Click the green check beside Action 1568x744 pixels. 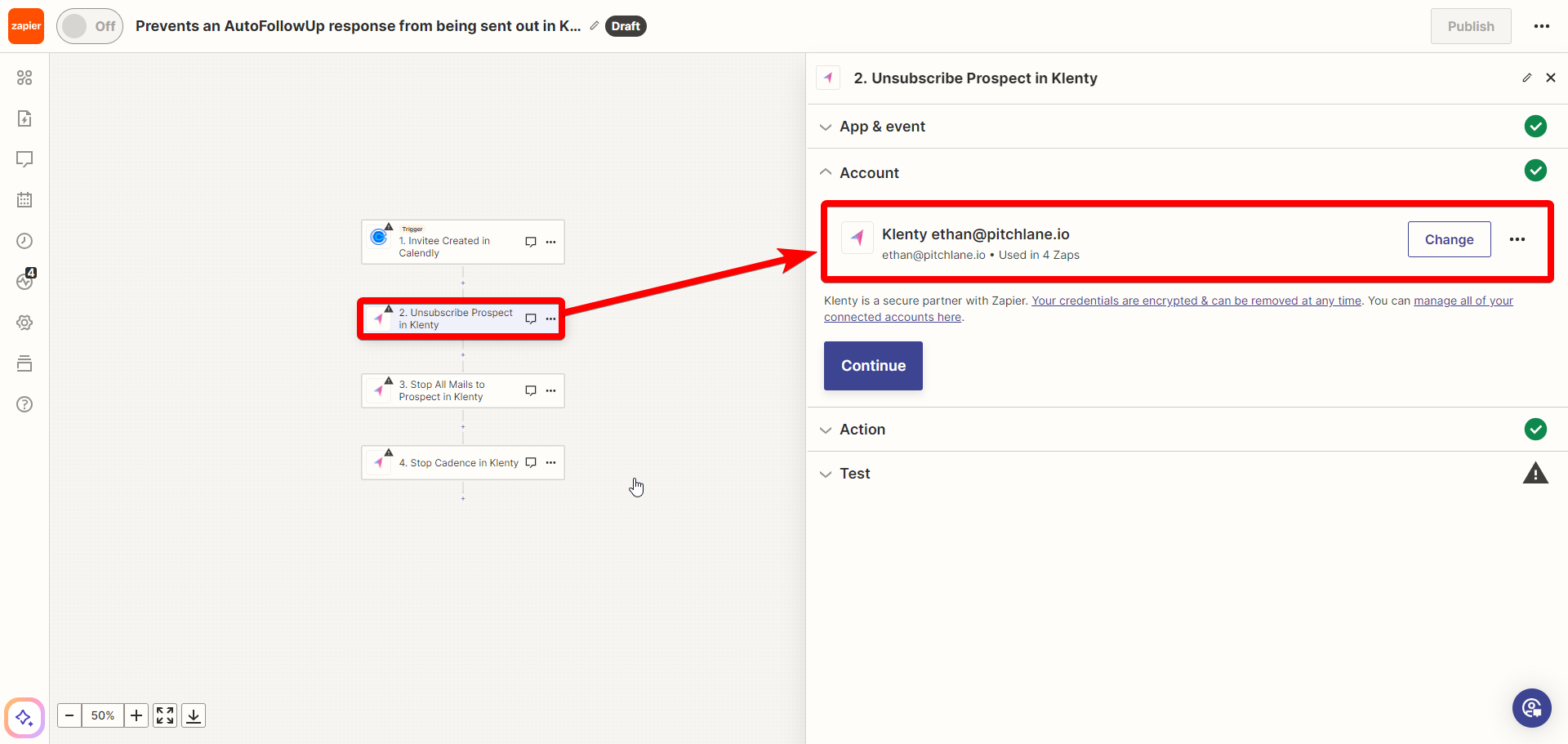[1535, 429]
